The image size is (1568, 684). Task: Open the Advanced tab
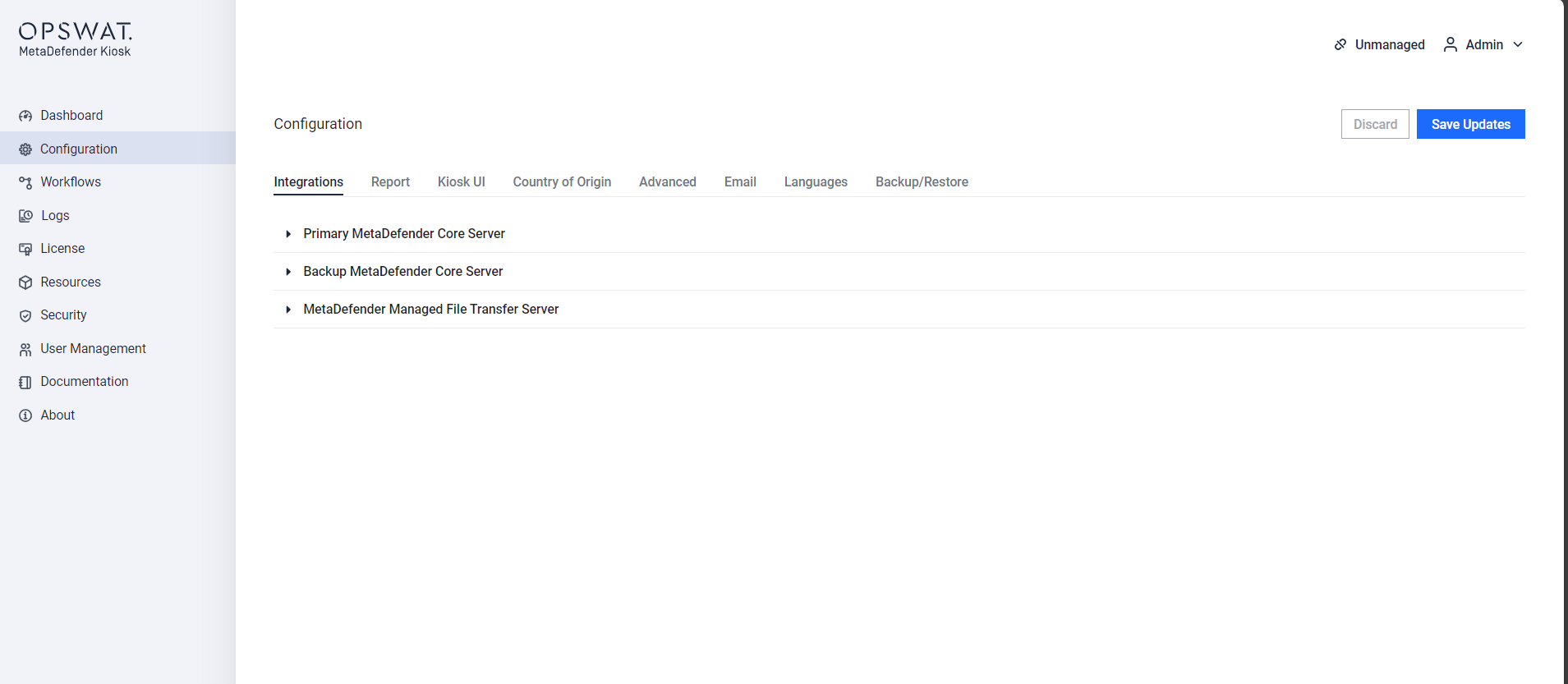pyautogui.click(x=668, y=182)
